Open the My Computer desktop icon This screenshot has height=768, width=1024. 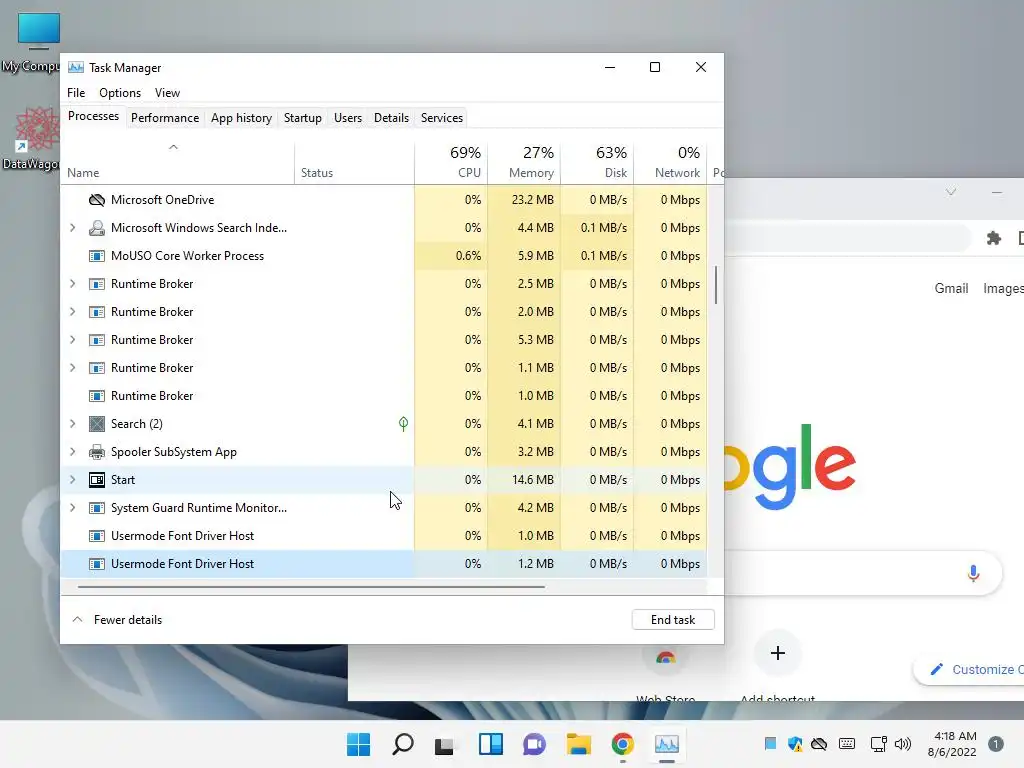pyautogui.click(x=38, y=43)
